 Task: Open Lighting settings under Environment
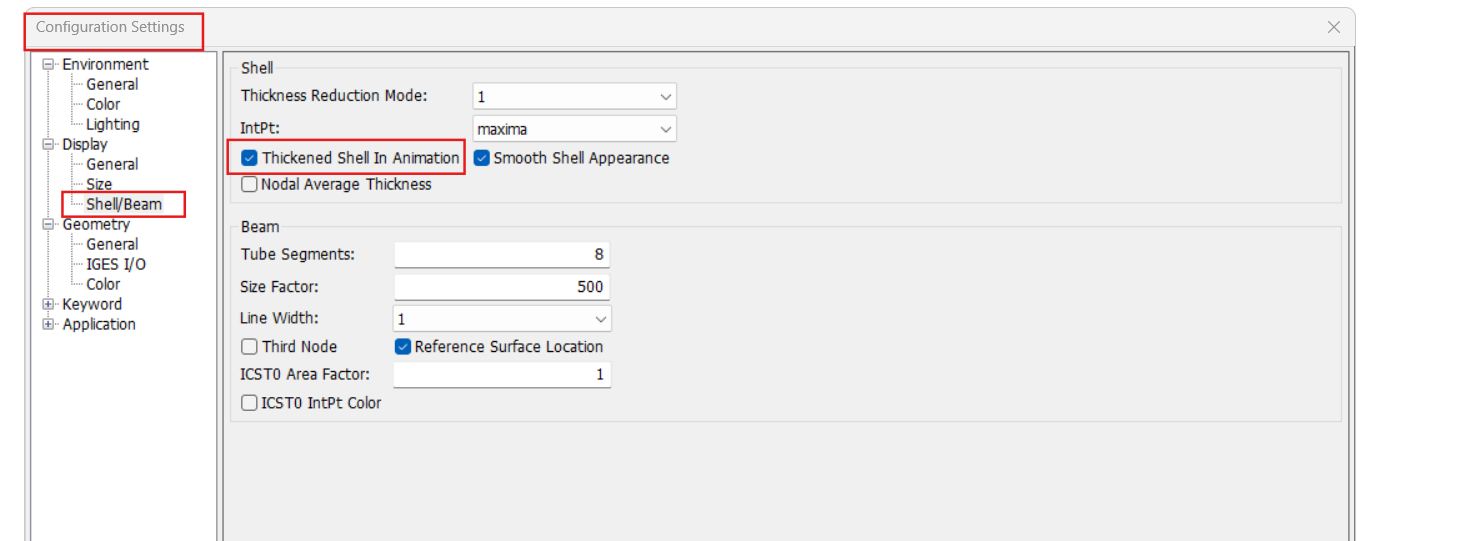(x=112, y=125)
